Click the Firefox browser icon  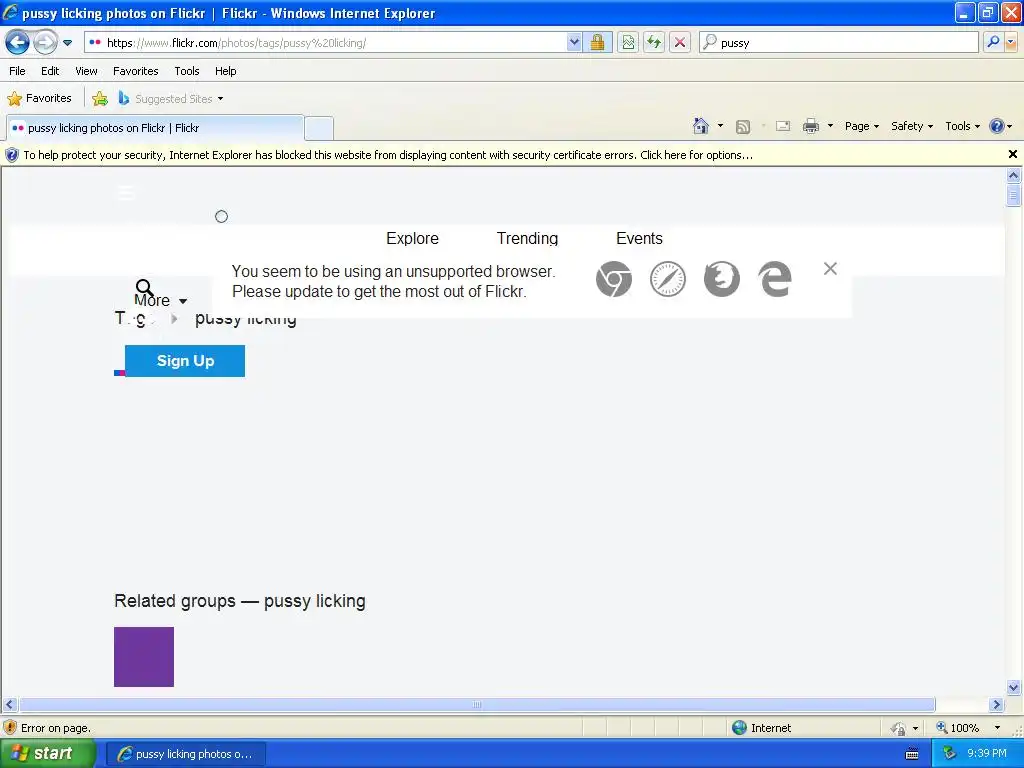click(722, 279)
